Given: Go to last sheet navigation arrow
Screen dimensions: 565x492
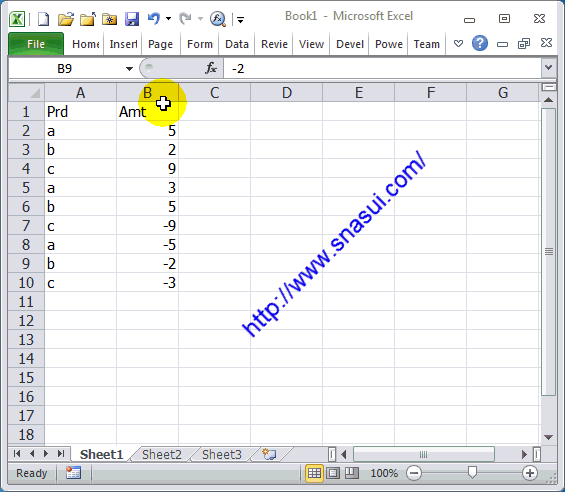Looking at the screenshot, I should click(x=61, y=453).
